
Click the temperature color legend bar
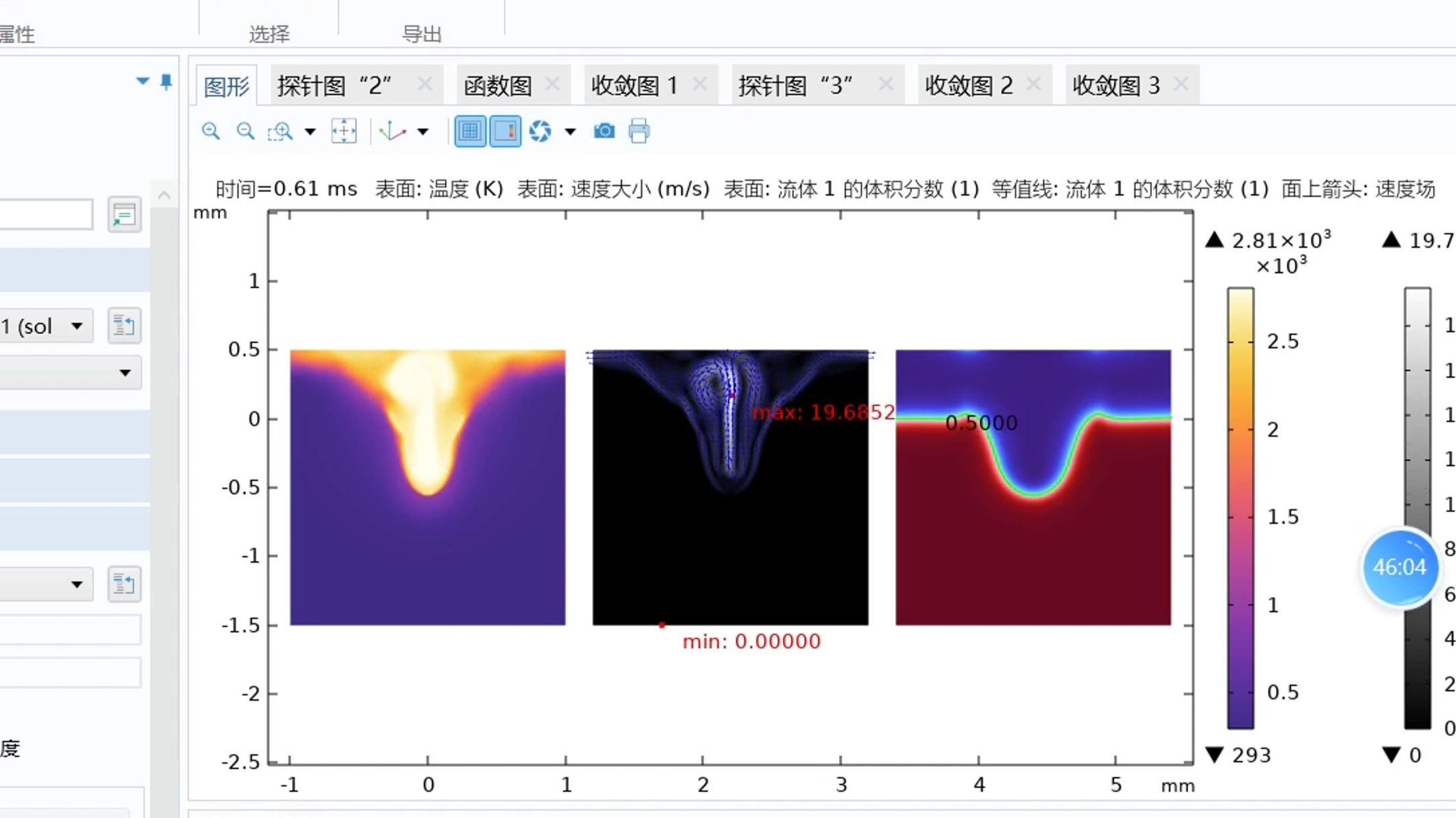click(1240, 508)
